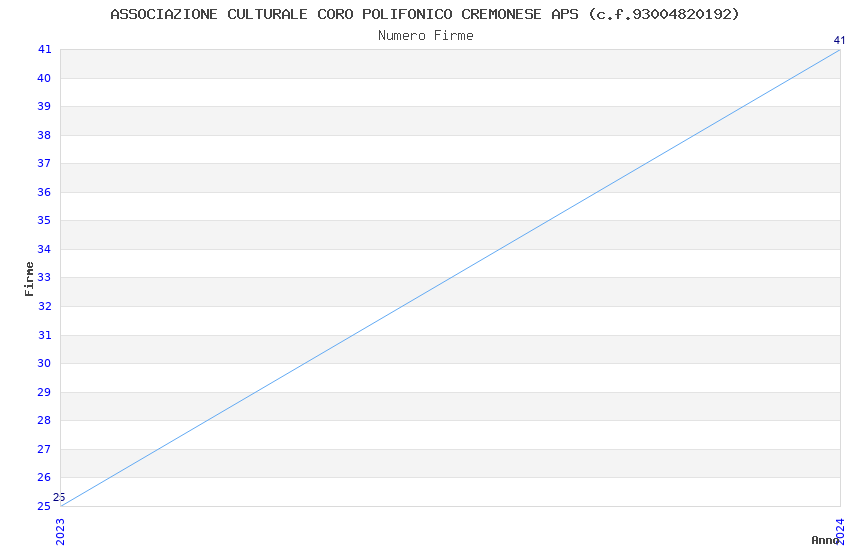Image resolution: width=850 pixels, height=550 pixels.
Task: Click the y-axis label 32
Action: [x=44, y=306]
